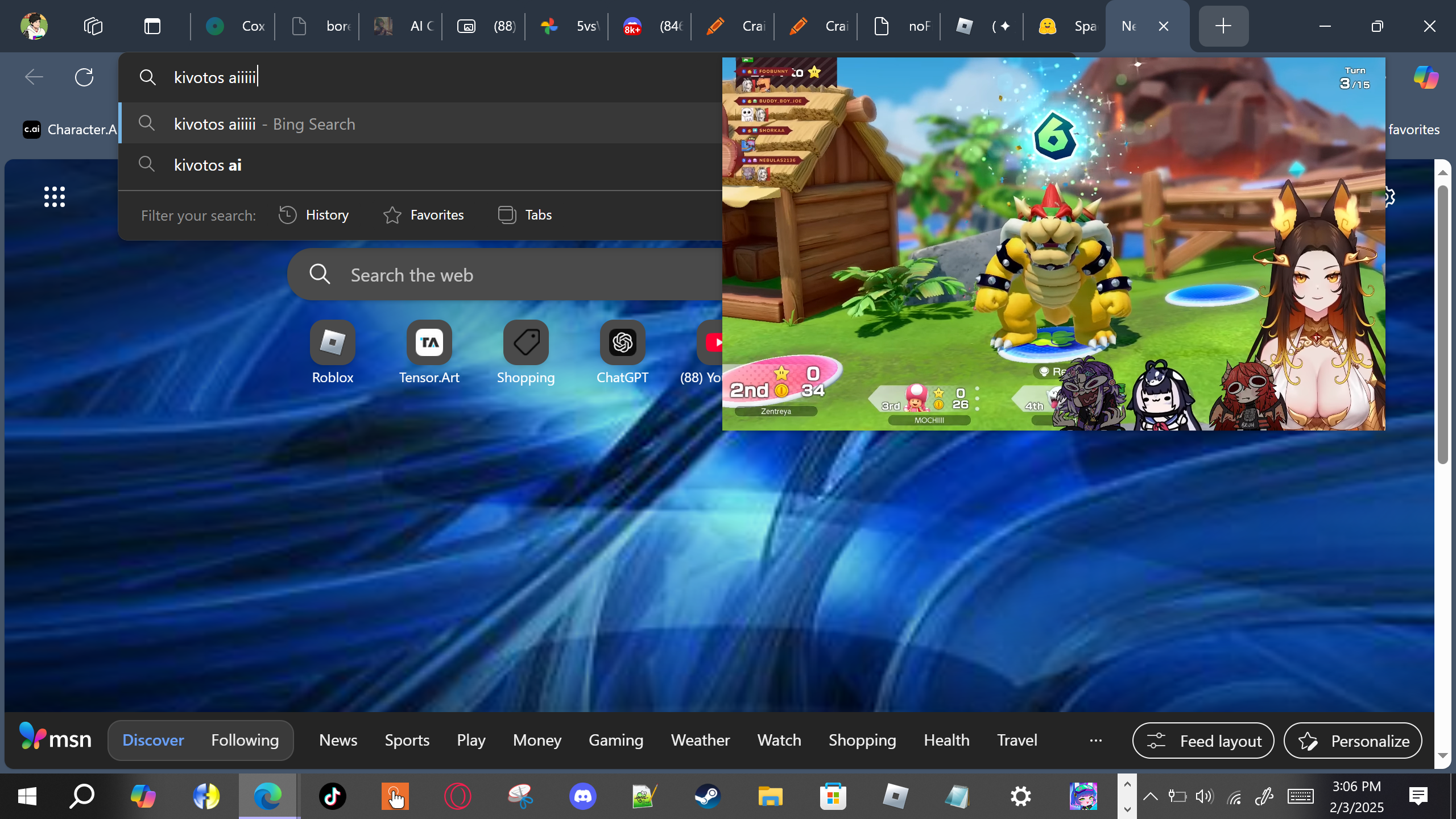Screen dimensions: 1456x819
Task: Open the Windows Start menu
Action: point(27,796)
